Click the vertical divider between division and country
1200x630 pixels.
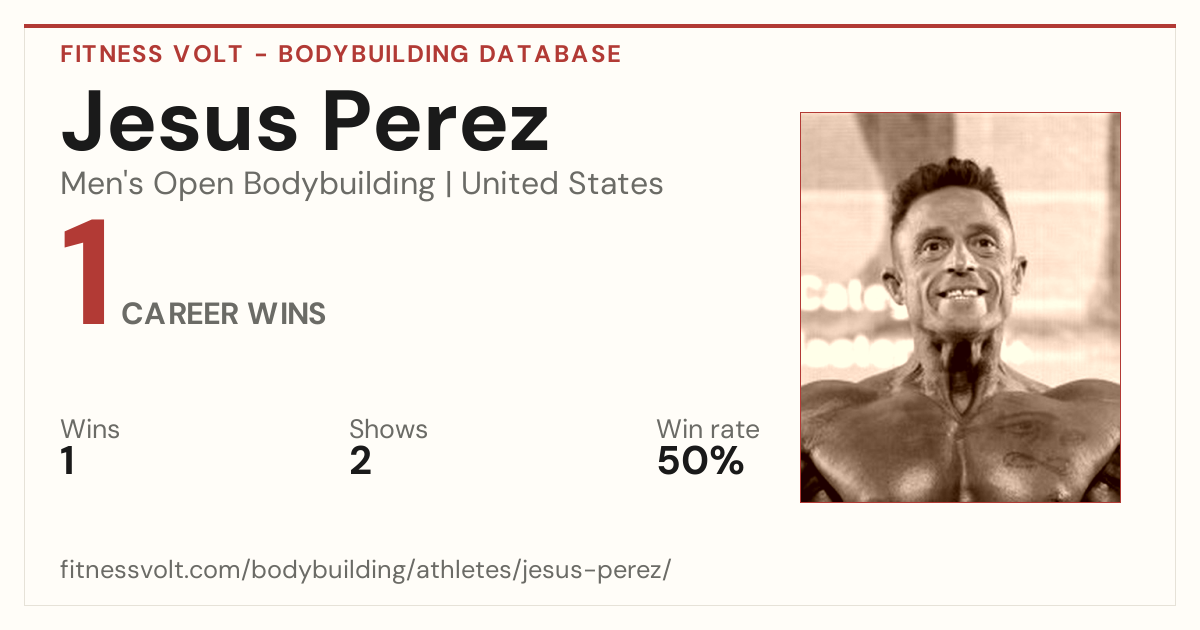(448, 185)
